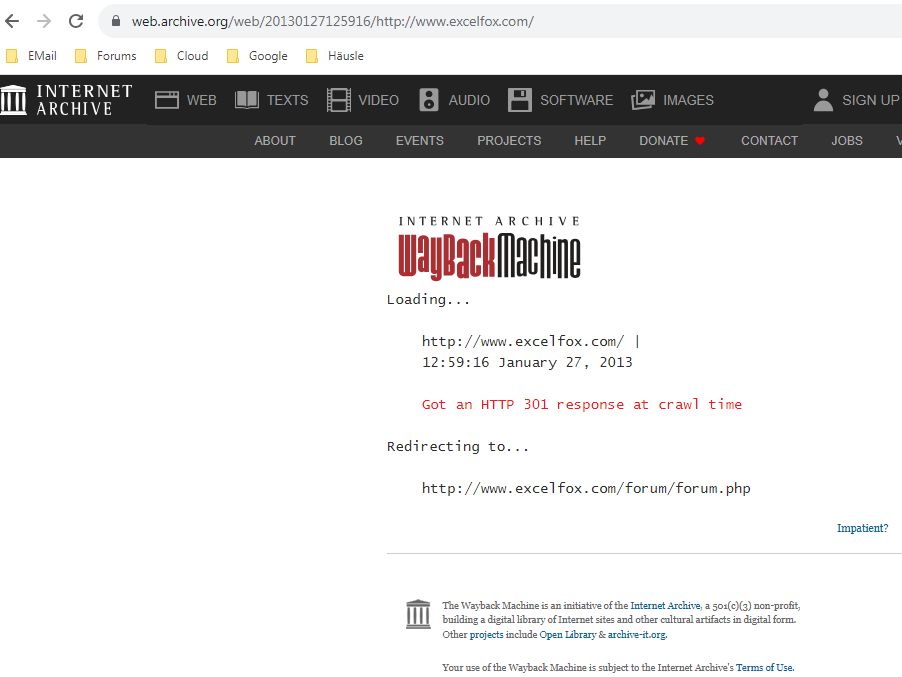The height and width of the screenshot is (677, 902).
Task: Click the Redirecting to... text
Action: [457, 446]
